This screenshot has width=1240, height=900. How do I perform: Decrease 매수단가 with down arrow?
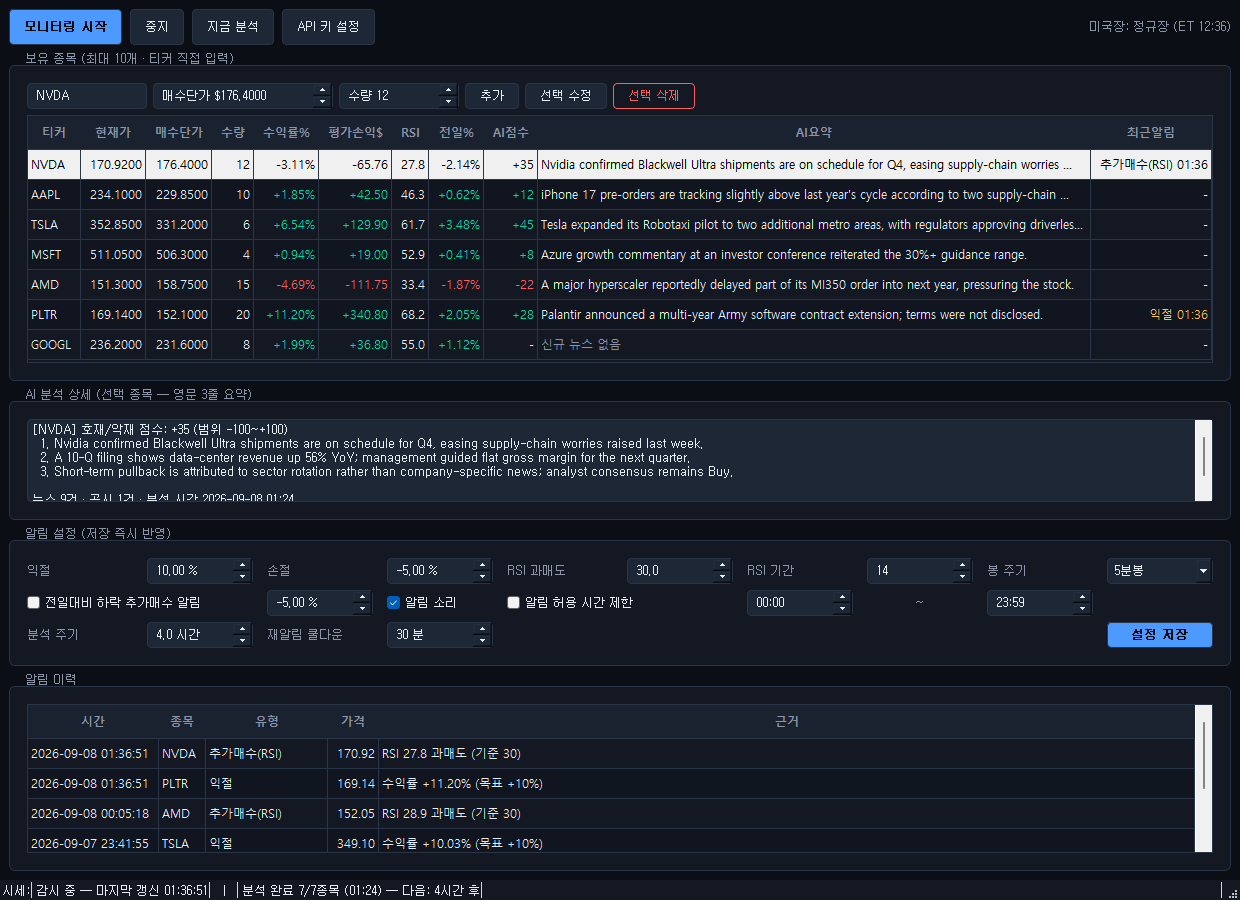(322, 102)
